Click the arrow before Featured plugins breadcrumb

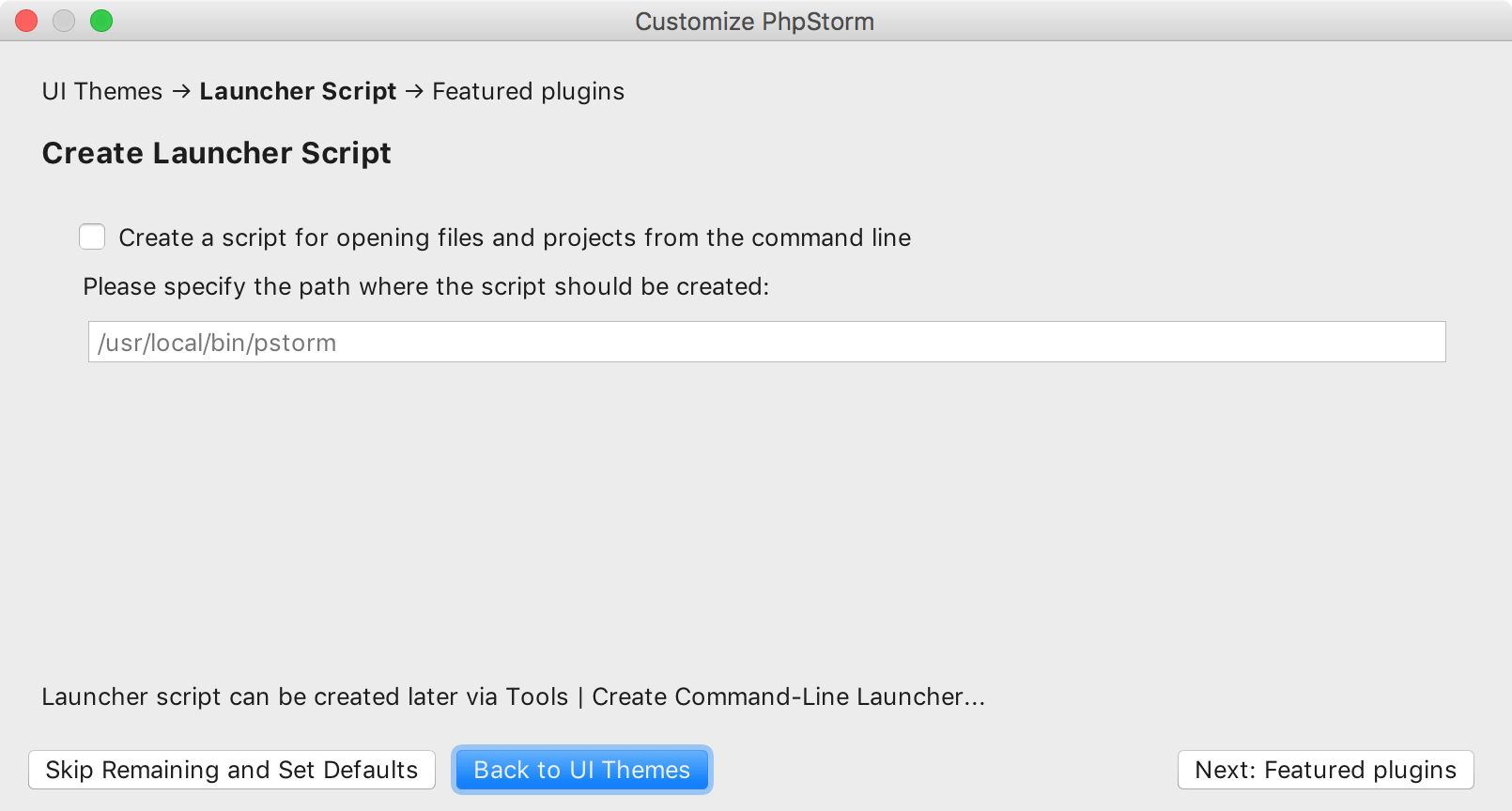point(414,91)
